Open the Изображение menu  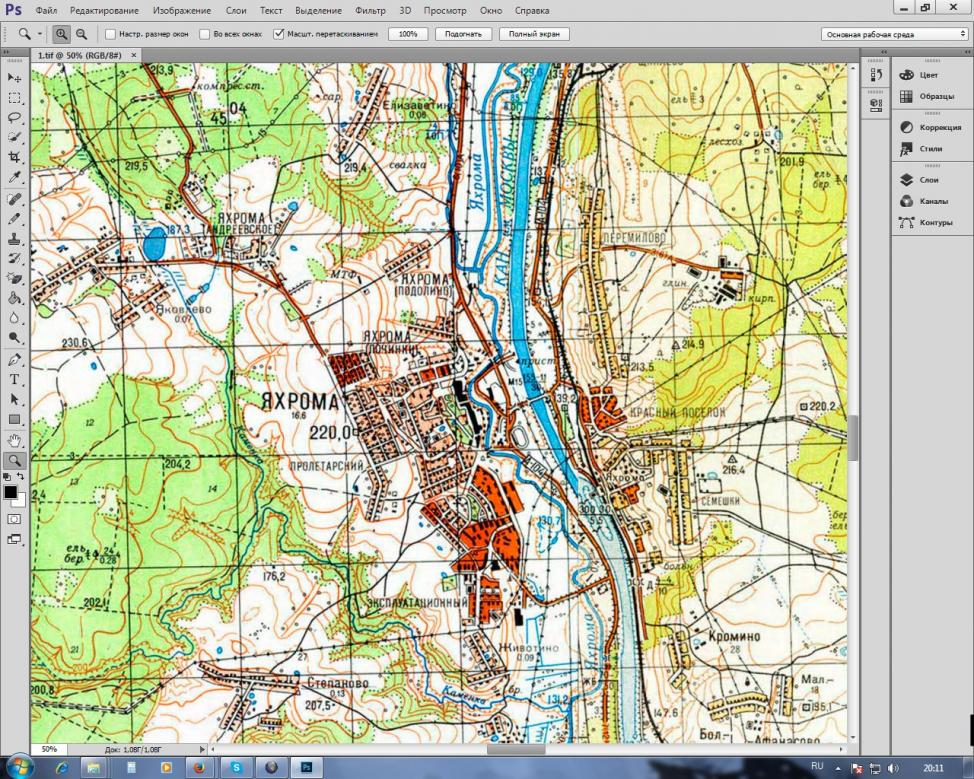[x=182, y=10]
